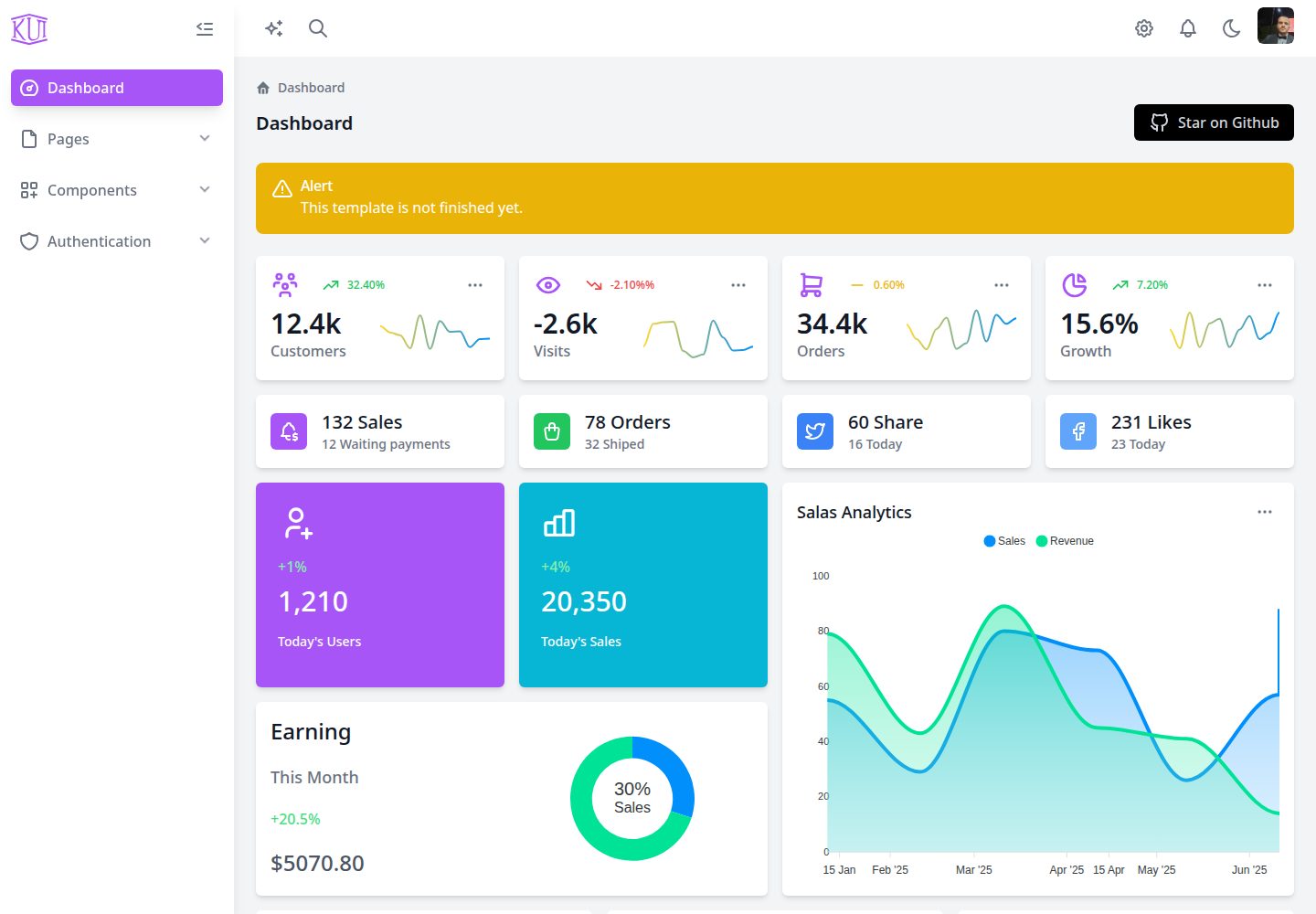Viewport: 1316px width, 914px height.
Task: Click the Customers sparkline chart
Action: point(435,332)
